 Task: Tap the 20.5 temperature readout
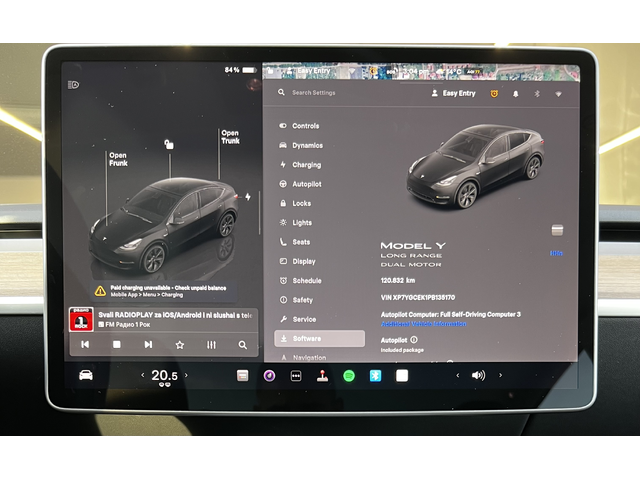click(x=164, y=376)
